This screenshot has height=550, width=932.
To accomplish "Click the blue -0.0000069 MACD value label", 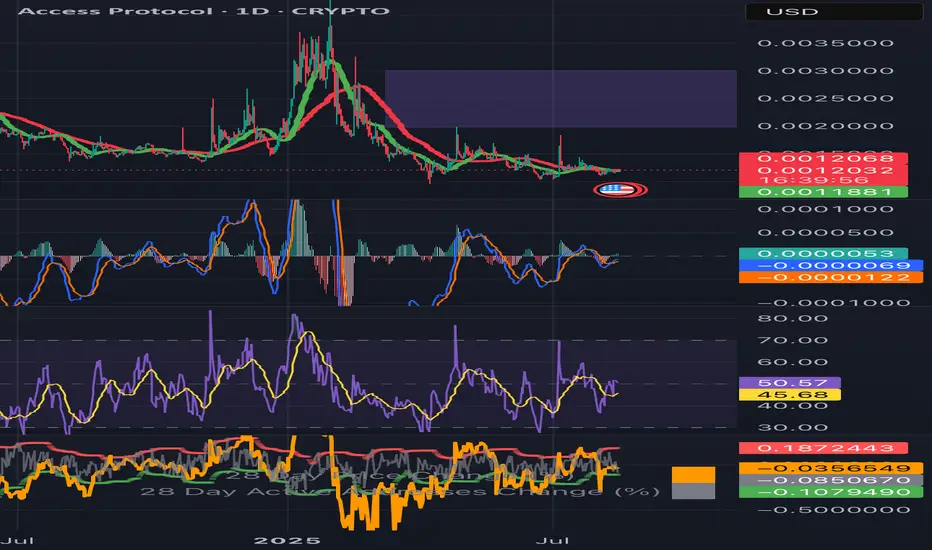I will tap(830, 265).
